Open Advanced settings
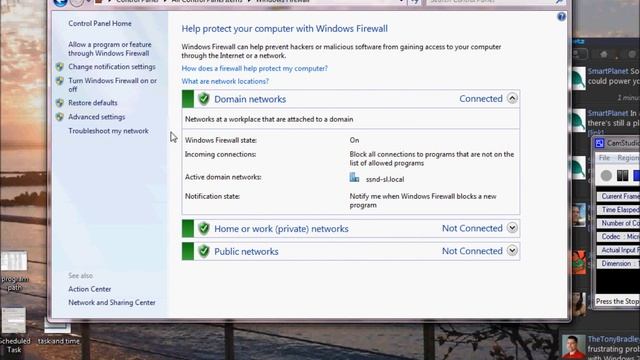This screenshot has height=360, width=640. (x=96, y=117)
